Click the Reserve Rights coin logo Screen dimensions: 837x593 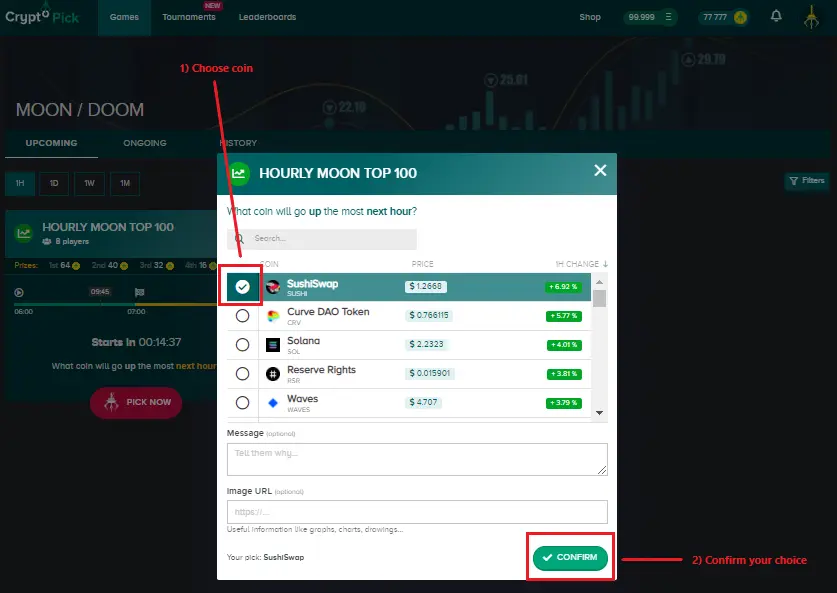[x=273, y=374]
